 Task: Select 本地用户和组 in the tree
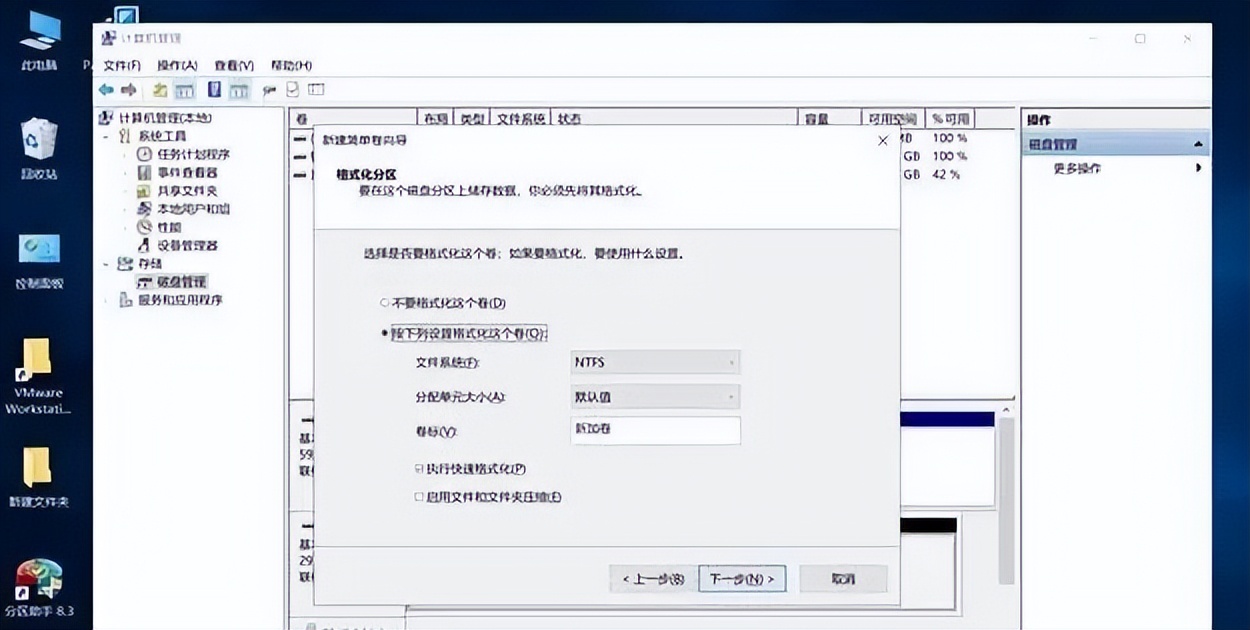[193, 209]
